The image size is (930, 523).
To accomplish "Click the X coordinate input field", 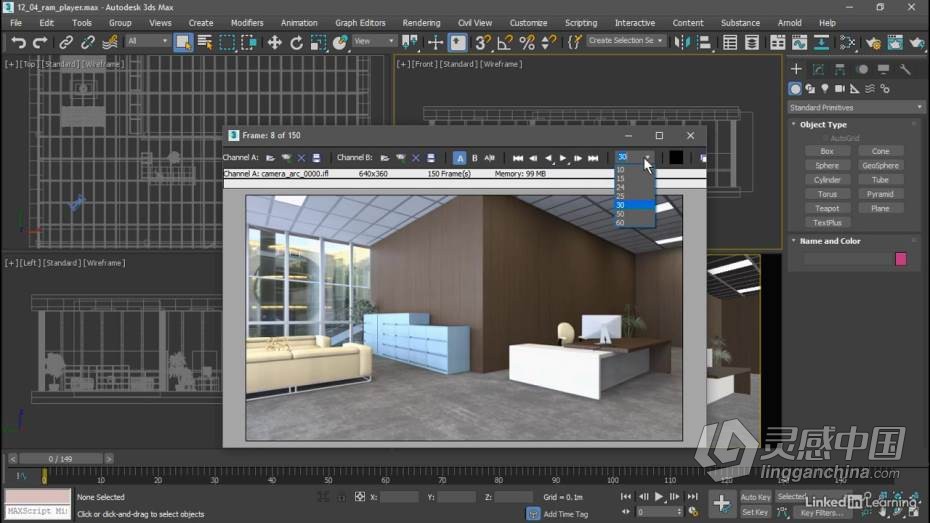I will point(399,497).
